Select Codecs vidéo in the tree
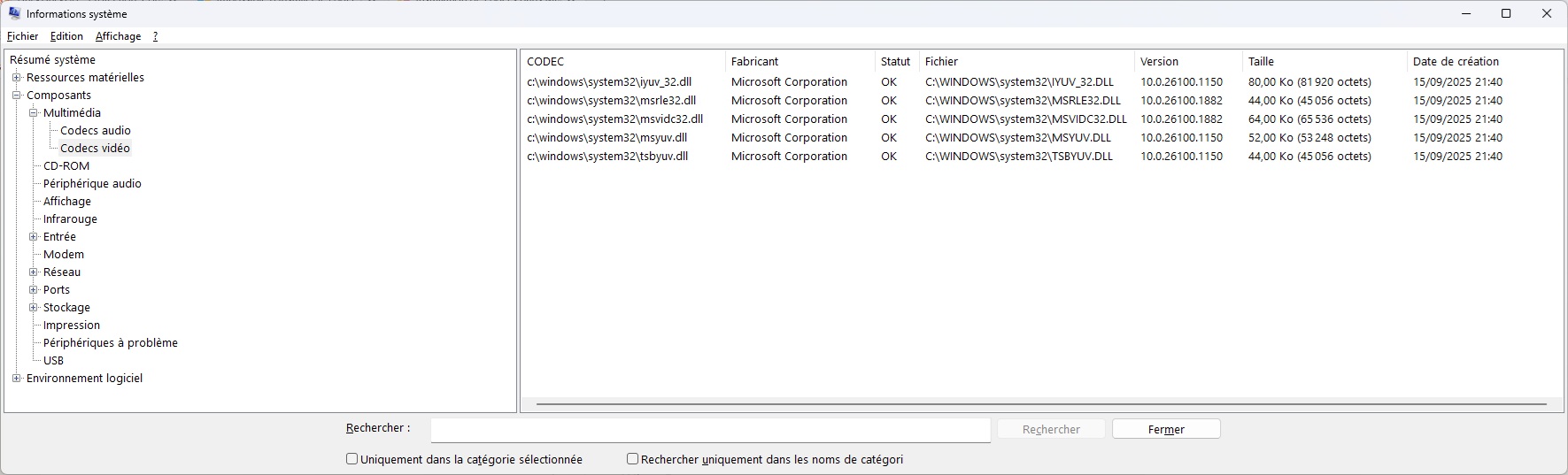The height and width of the screenshot is (475, 1568). click(96, 148)
